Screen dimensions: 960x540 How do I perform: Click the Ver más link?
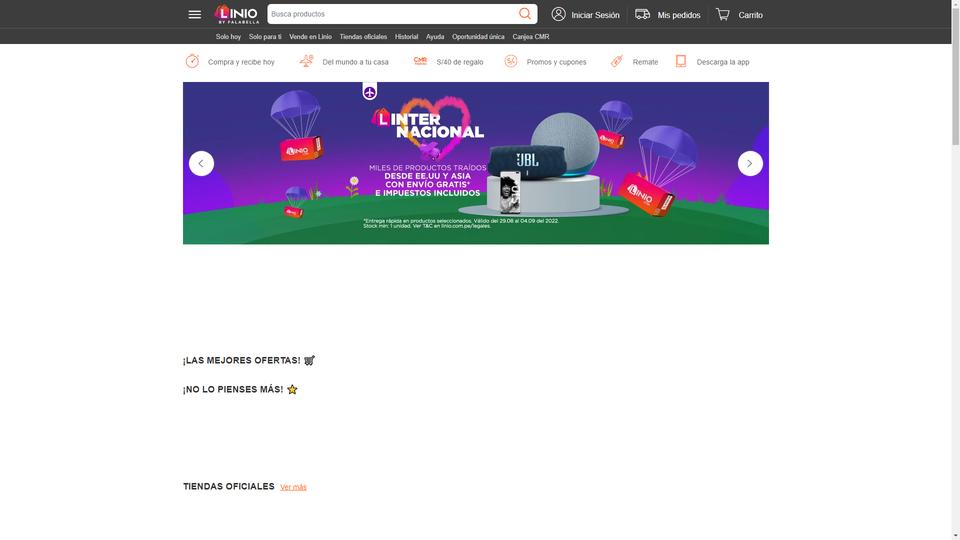[293, 487]
